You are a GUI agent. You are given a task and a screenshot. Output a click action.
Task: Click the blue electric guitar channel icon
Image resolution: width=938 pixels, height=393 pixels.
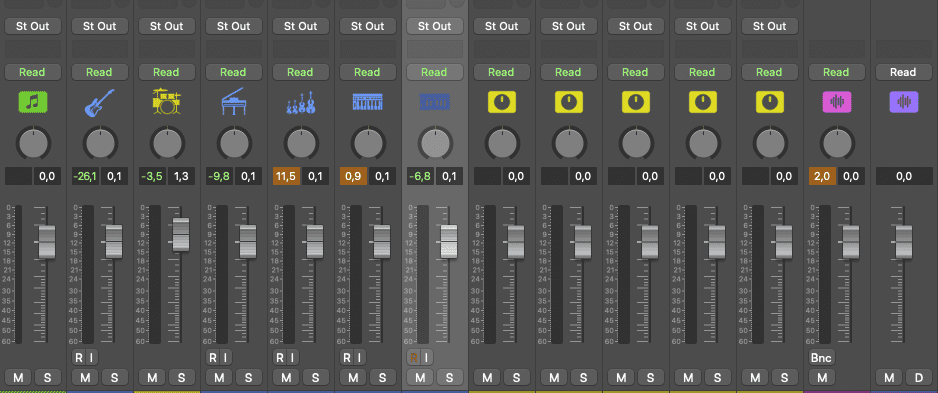pyautogui.click(x=99, y=102)
